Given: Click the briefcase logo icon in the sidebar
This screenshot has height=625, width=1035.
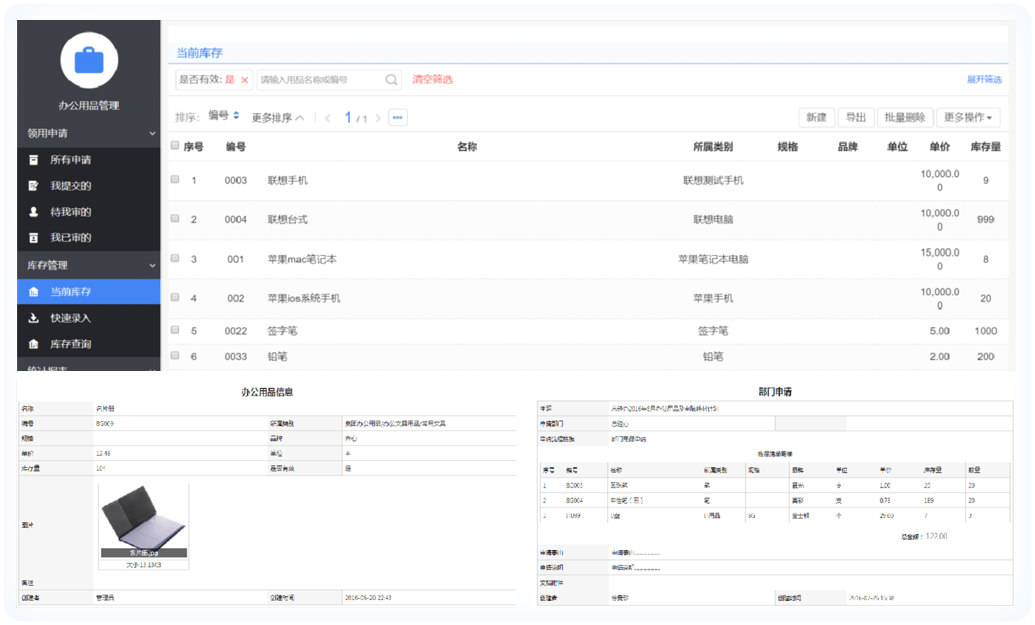Looking at the screenshot, I should [89, 60].
